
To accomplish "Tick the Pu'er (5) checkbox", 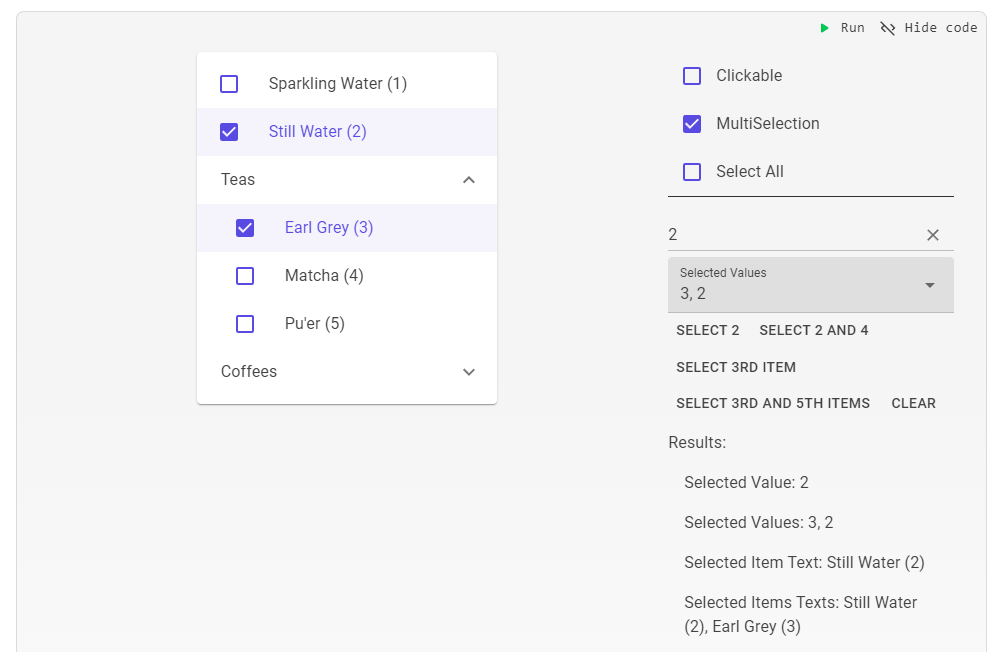I will click(245, 324).
